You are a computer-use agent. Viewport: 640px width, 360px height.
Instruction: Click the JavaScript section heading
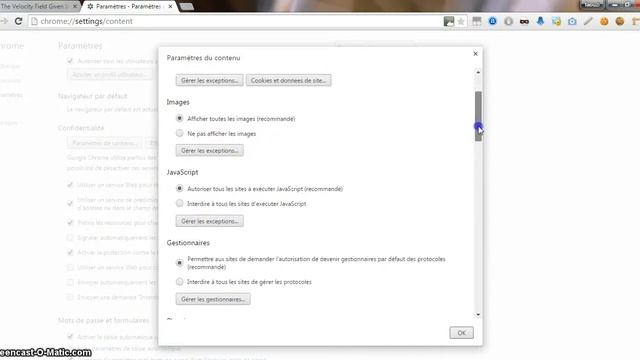pyautogui.click(x=182, y=172)
